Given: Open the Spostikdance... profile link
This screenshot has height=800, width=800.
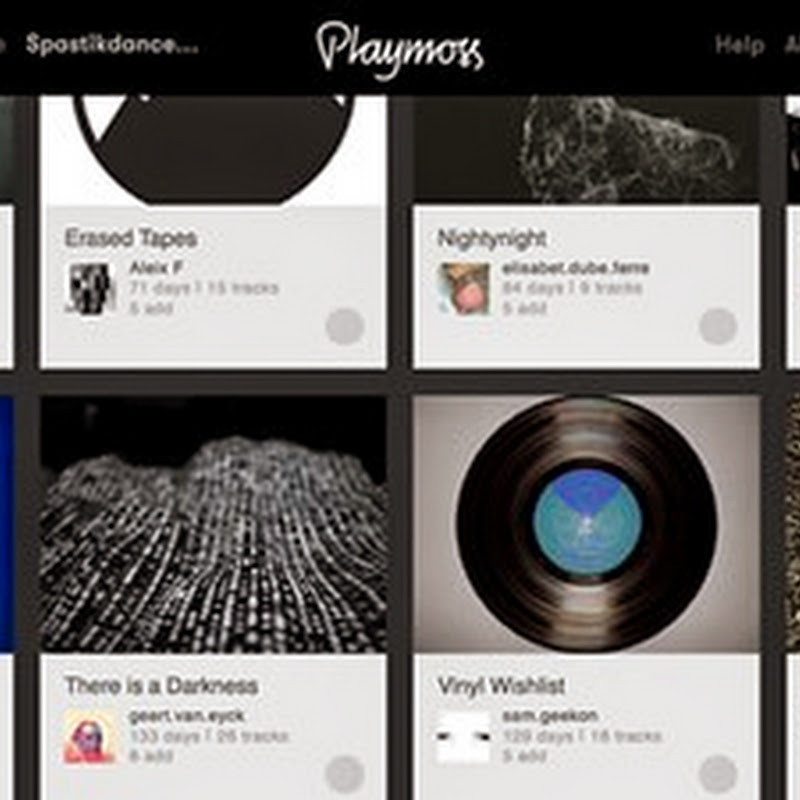Looking at the screenshot, I should click(x=112, y=44).
